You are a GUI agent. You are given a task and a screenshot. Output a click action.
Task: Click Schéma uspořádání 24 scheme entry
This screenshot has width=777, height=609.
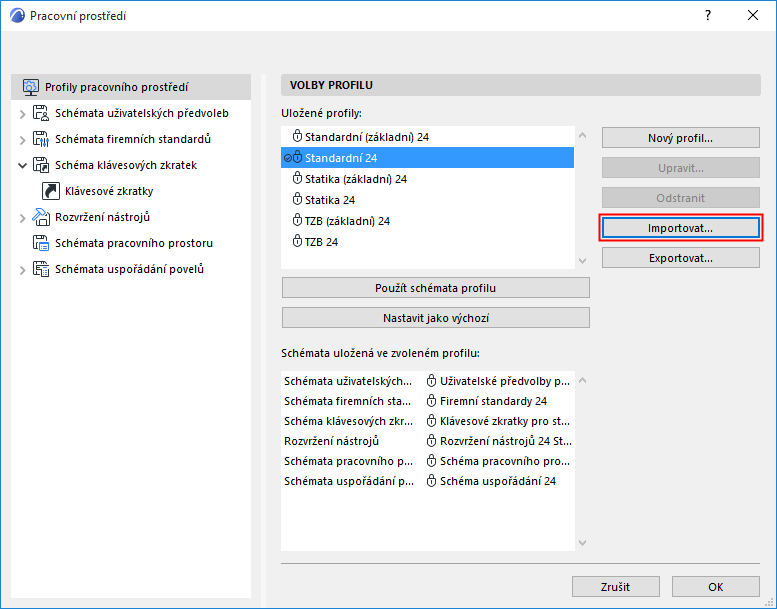tap(498, 481)
